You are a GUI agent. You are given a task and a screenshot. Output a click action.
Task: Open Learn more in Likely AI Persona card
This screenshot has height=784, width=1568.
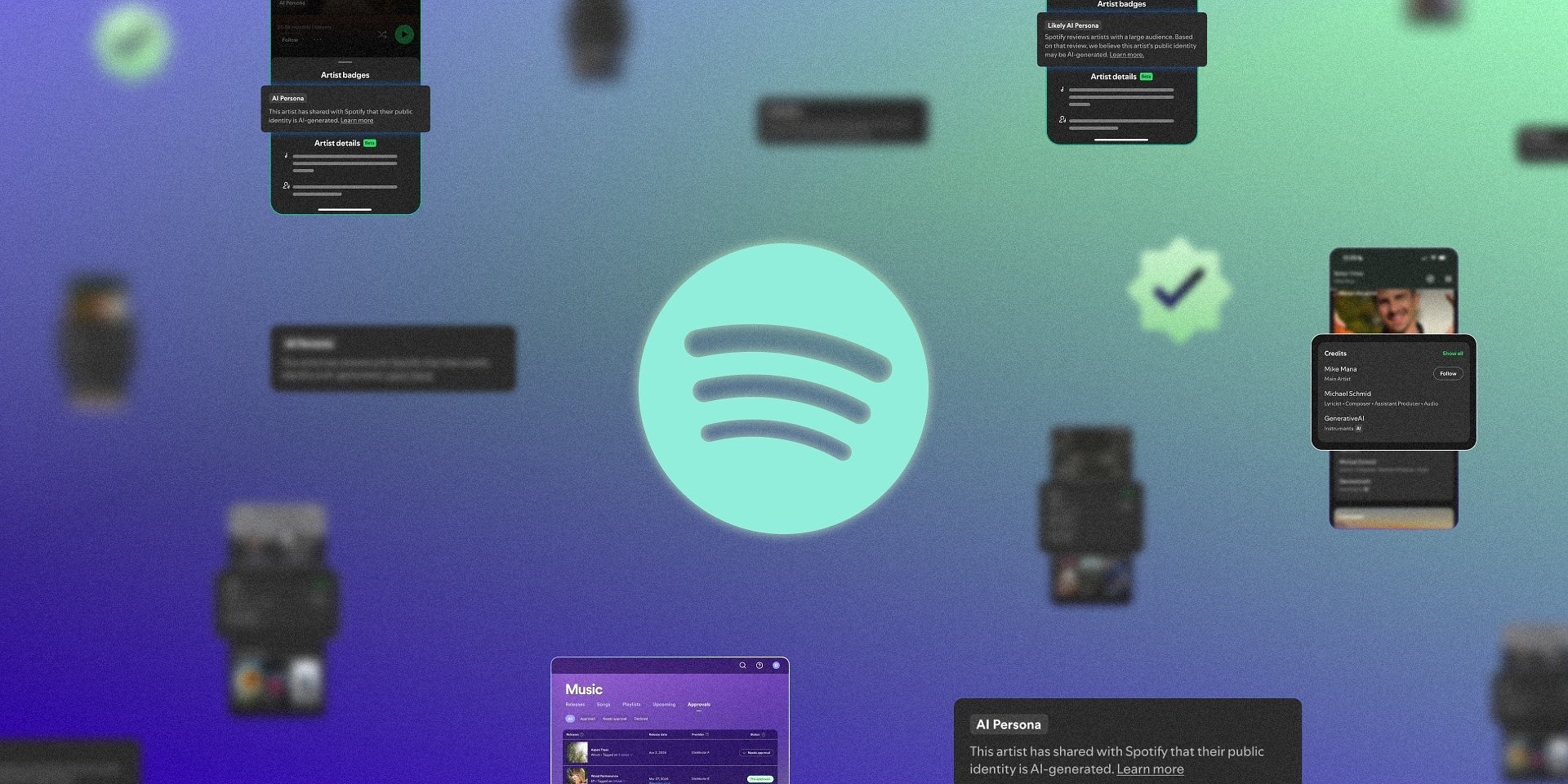point(1127,55)
